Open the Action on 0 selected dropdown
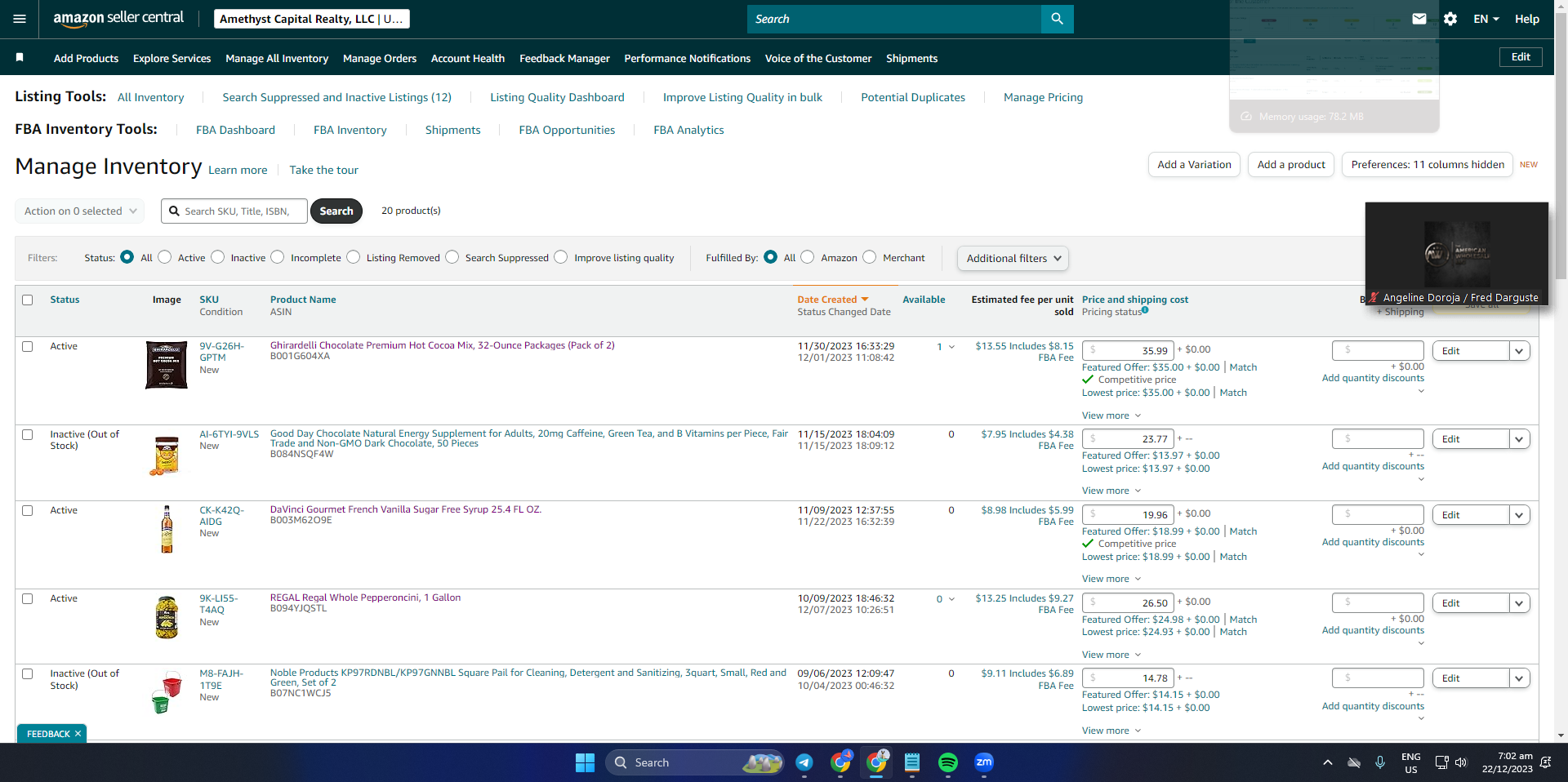The image size is (1568, 782). [x=80, y=211]
